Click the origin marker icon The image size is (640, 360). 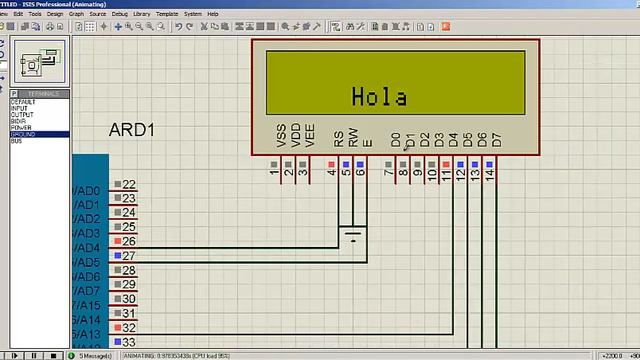pyautogui.click(x=104, y=27)
